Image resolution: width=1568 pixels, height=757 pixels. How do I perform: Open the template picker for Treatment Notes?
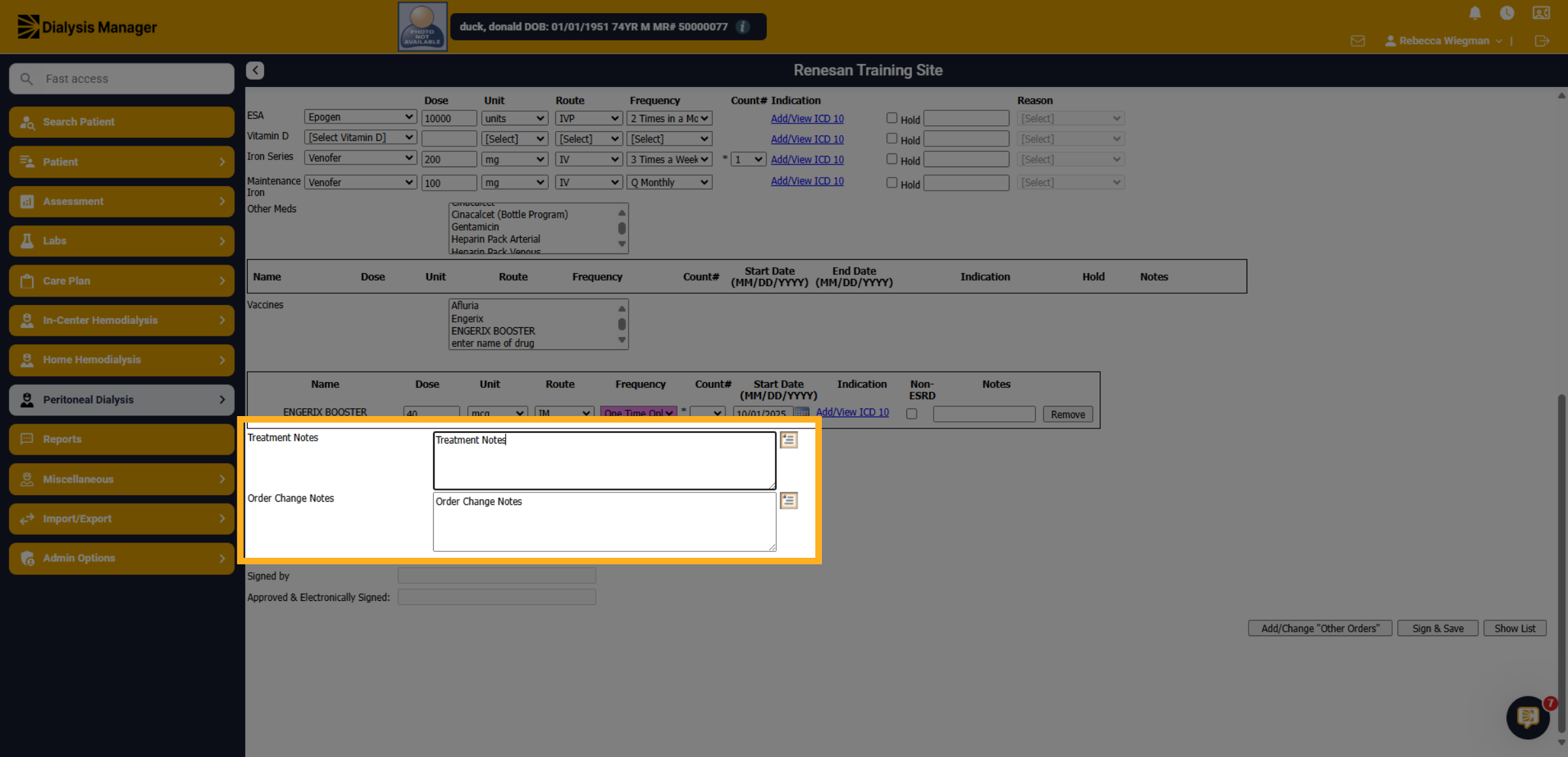click(x=789, y=440)
